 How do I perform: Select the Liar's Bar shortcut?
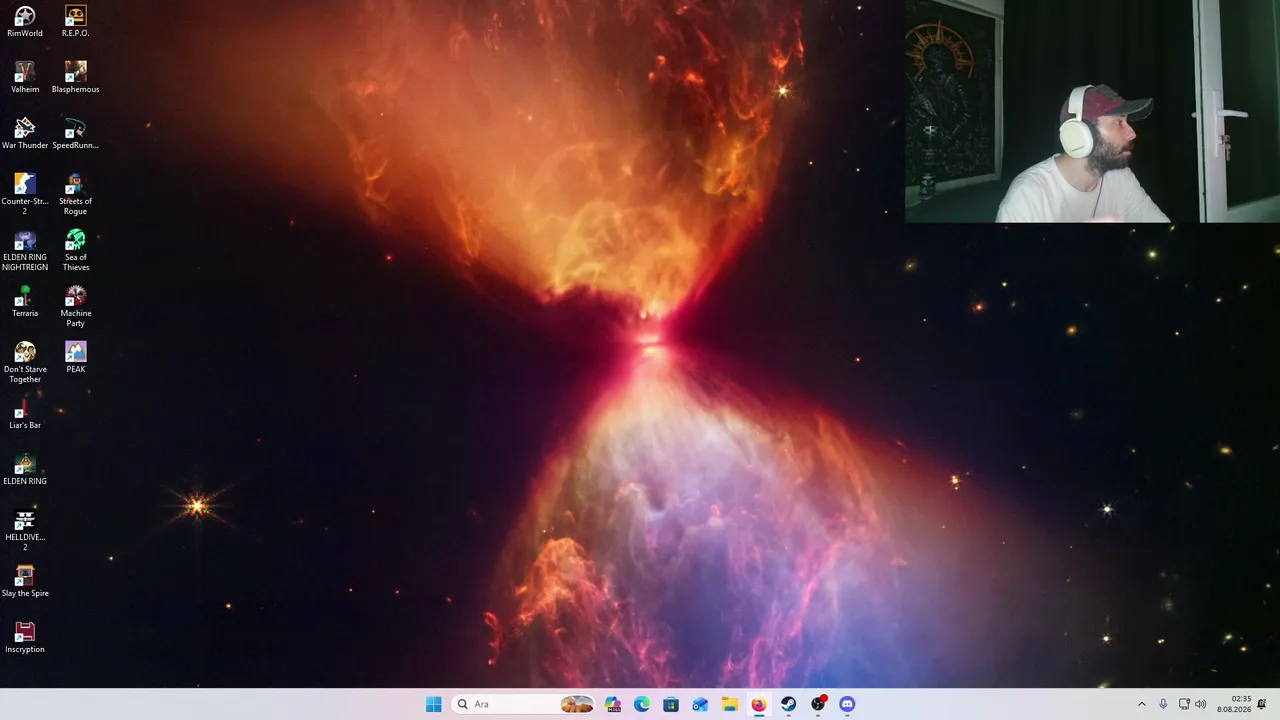(25, 413)
